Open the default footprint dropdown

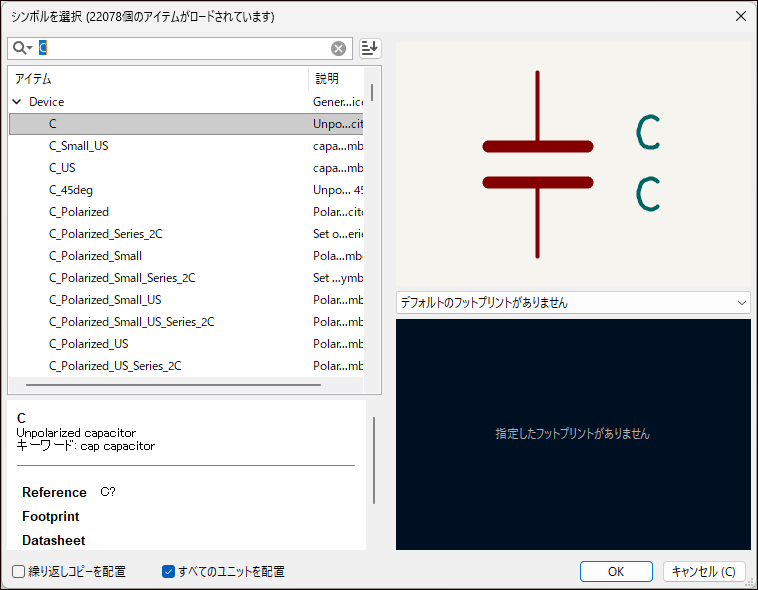[573, 302]
